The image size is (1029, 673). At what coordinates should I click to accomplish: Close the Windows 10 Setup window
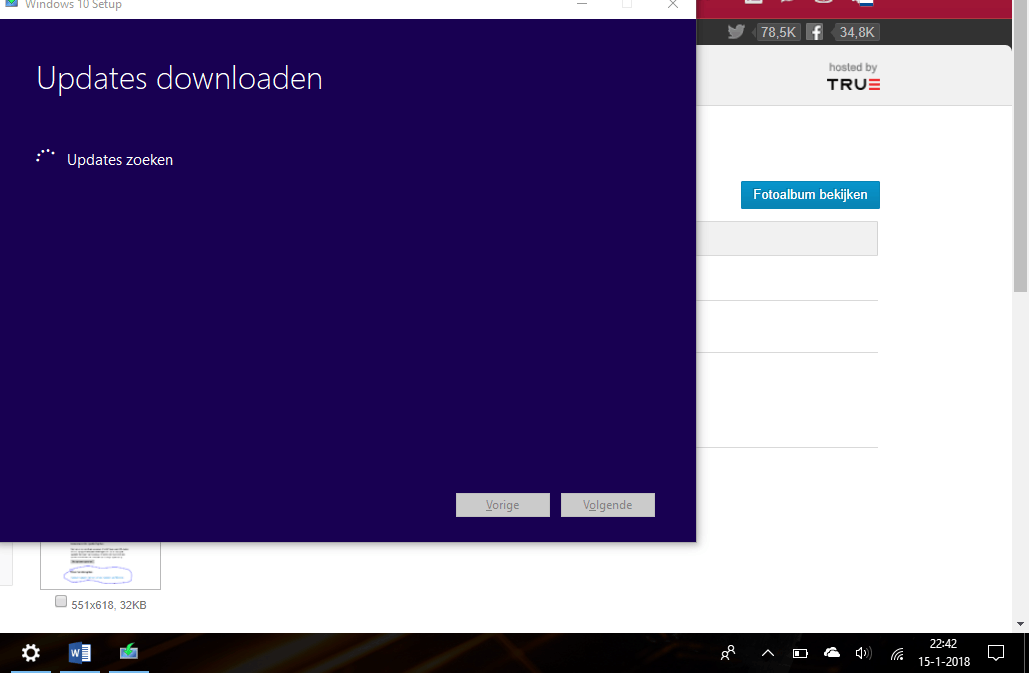click(673, 5)
